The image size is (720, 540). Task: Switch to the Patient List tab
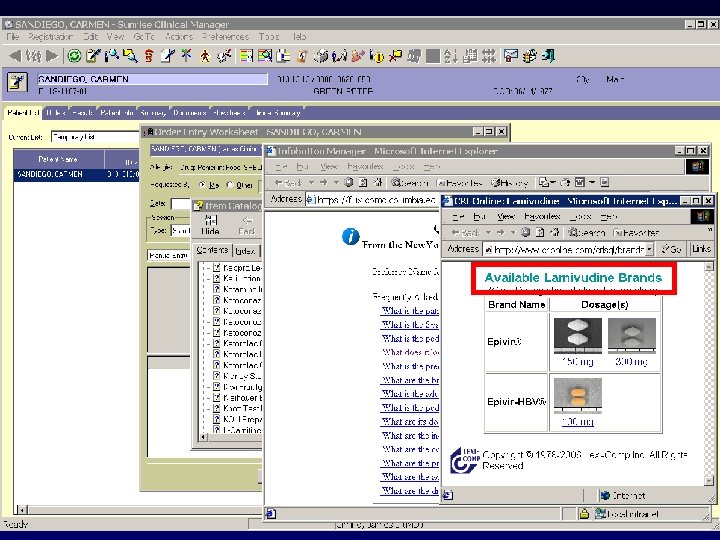[23, 112]
